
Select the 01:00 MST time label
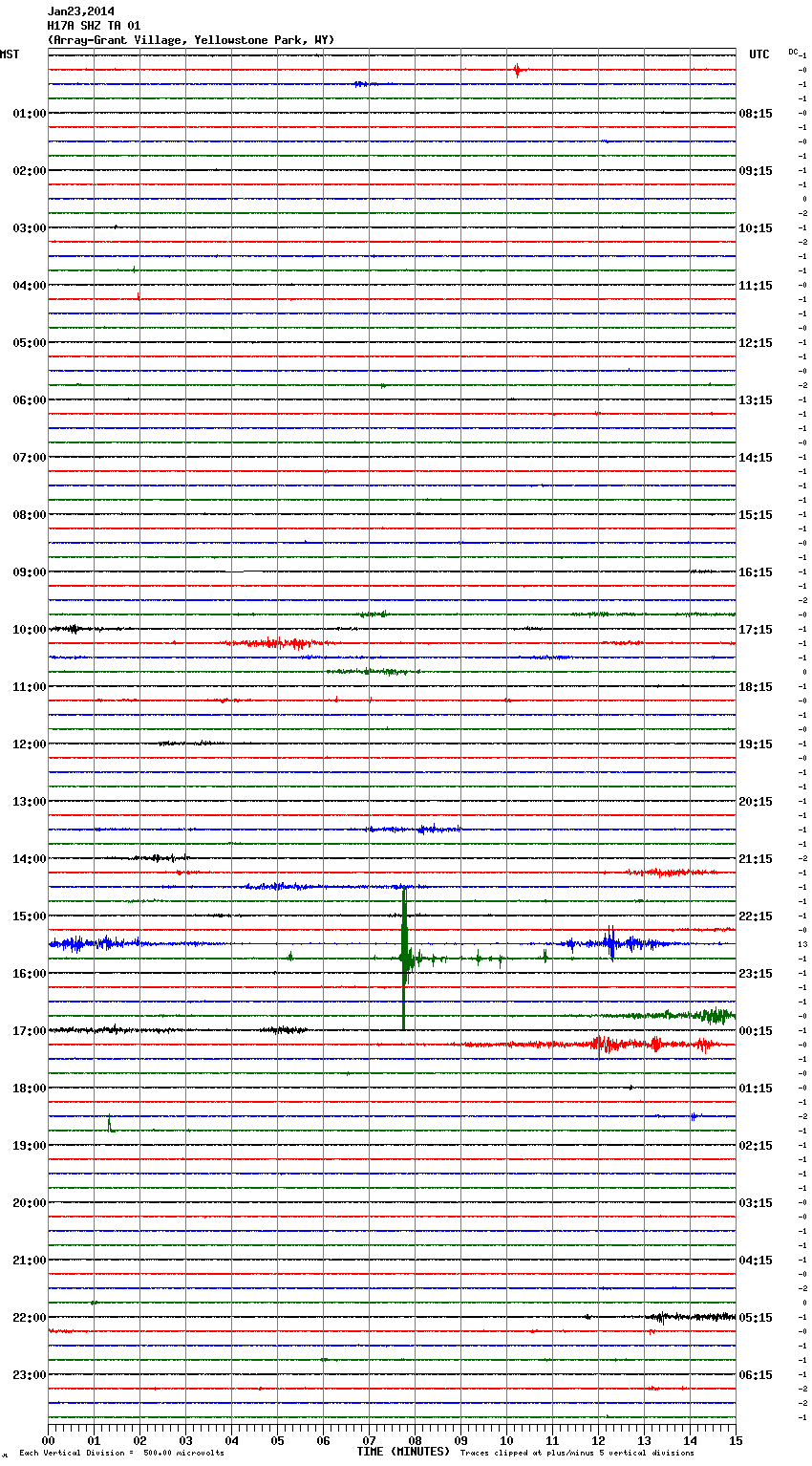click(x=30, y=114)
